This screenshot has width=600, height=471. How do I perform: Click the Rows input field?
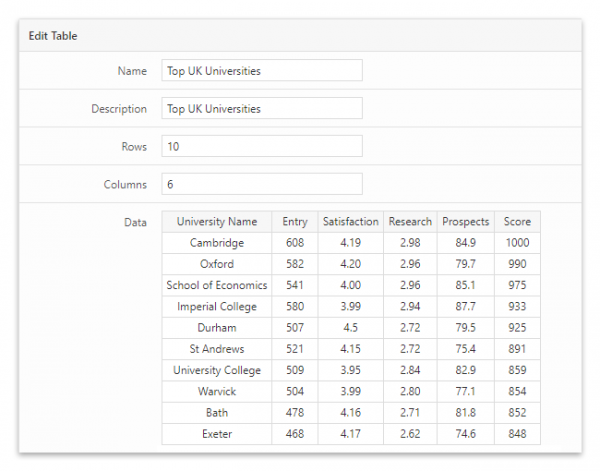[x=261, y=146]
